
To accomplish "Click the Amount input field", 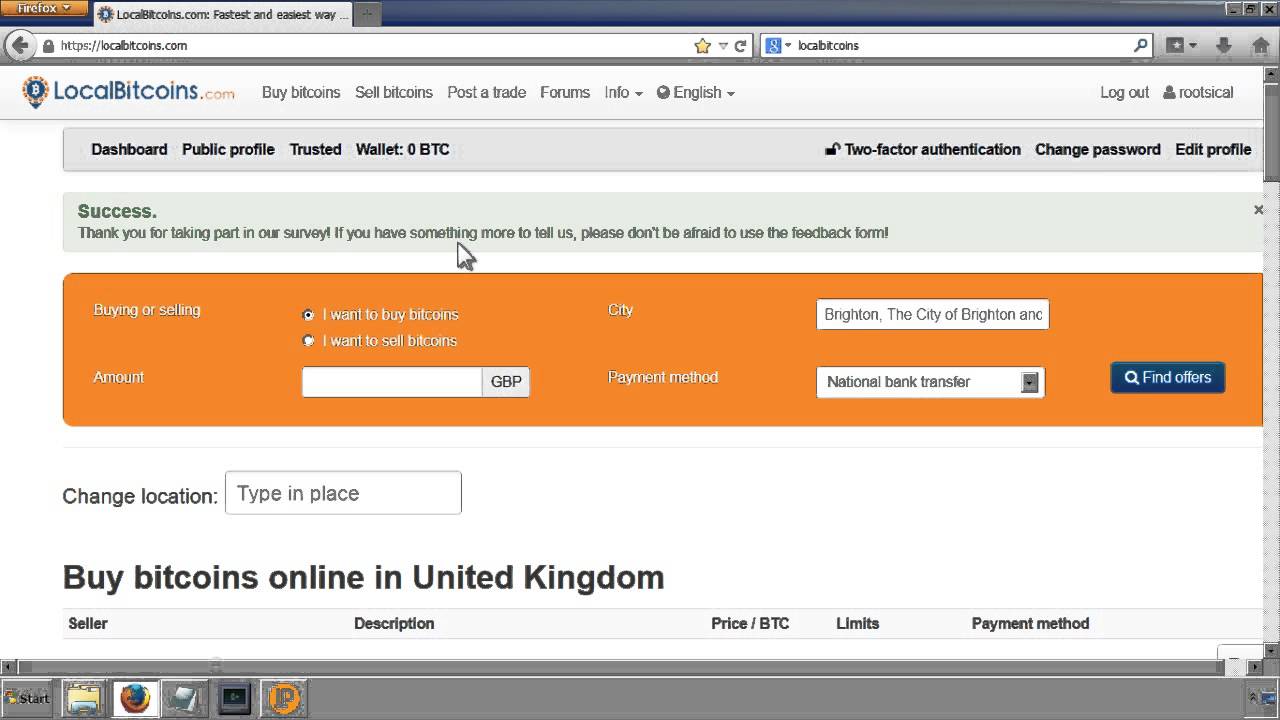I will pos(392,382).
